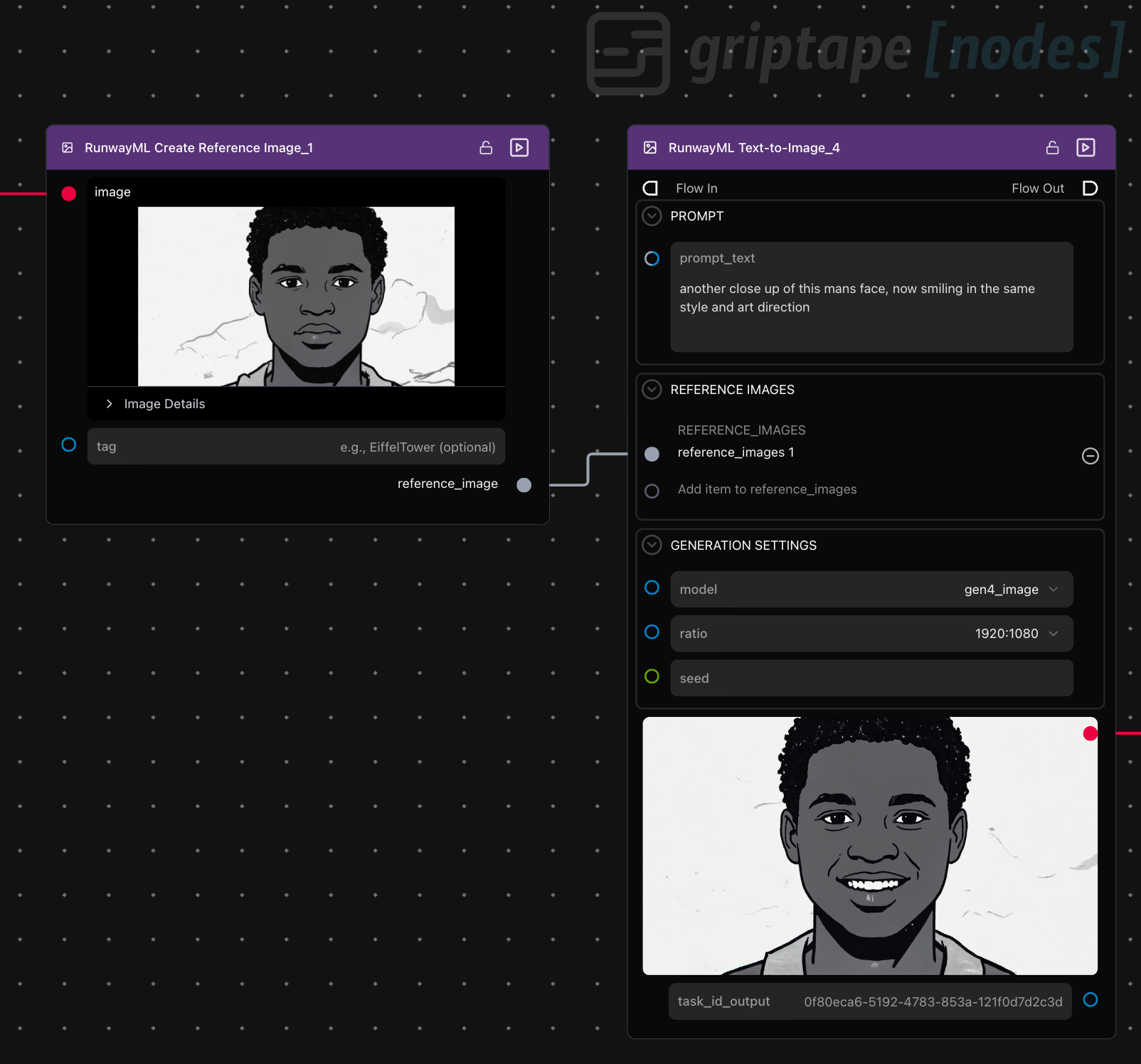This screenshot has height=1064, width=1141.
Task: Click the reference_images 1 label
Action: [736, 452]
